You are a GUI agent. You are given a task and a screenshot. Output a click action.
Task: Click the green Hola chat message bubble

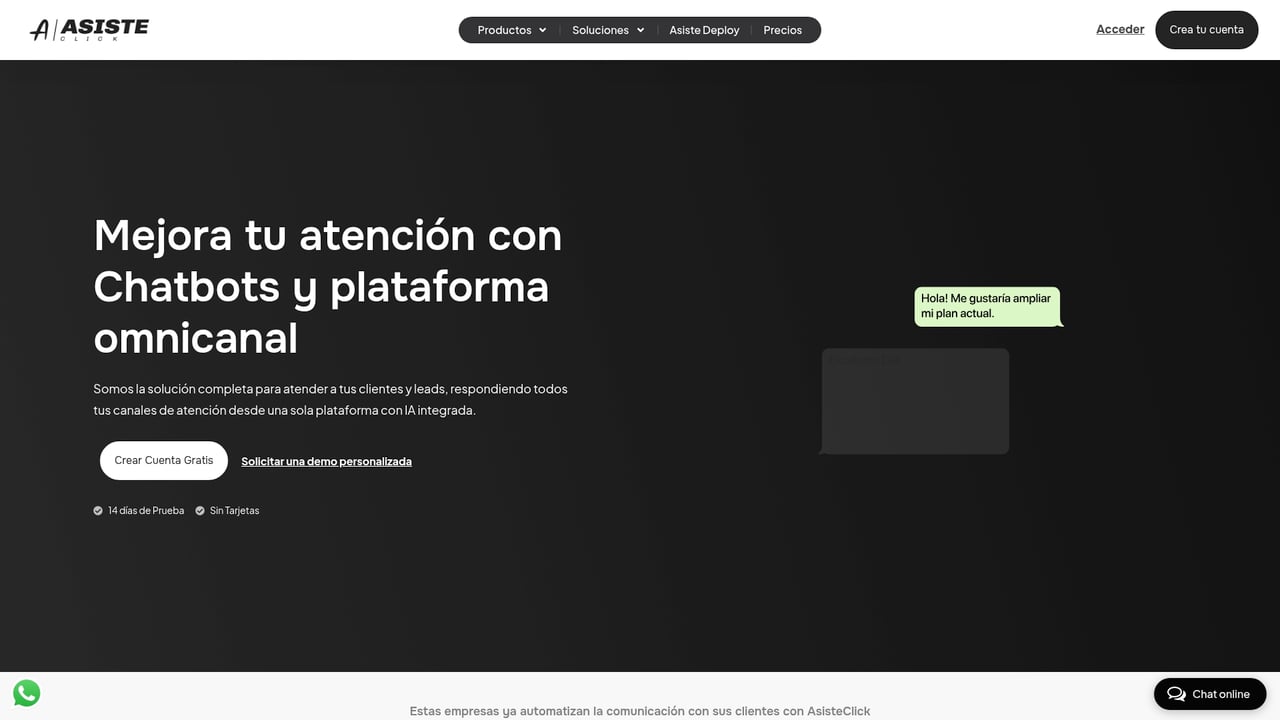point(988,306)
